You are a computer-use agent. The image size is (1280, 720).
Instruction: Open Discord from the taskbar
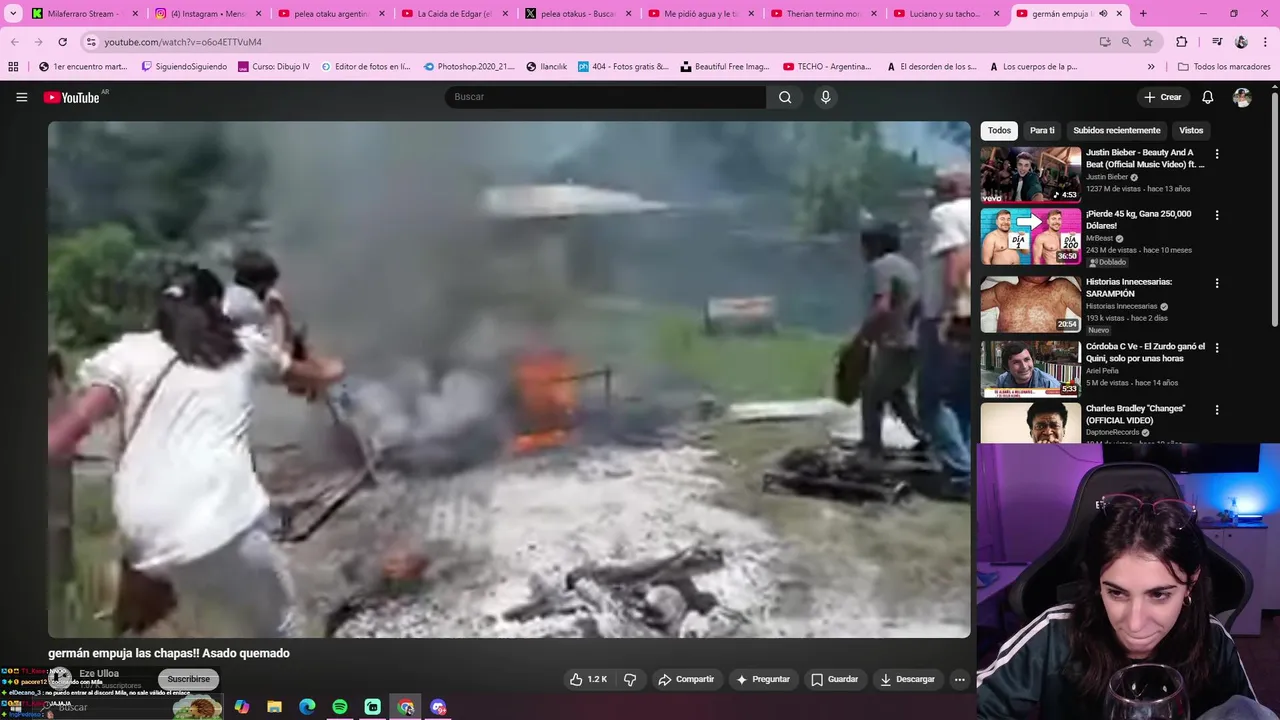click(x=438, y=707)
